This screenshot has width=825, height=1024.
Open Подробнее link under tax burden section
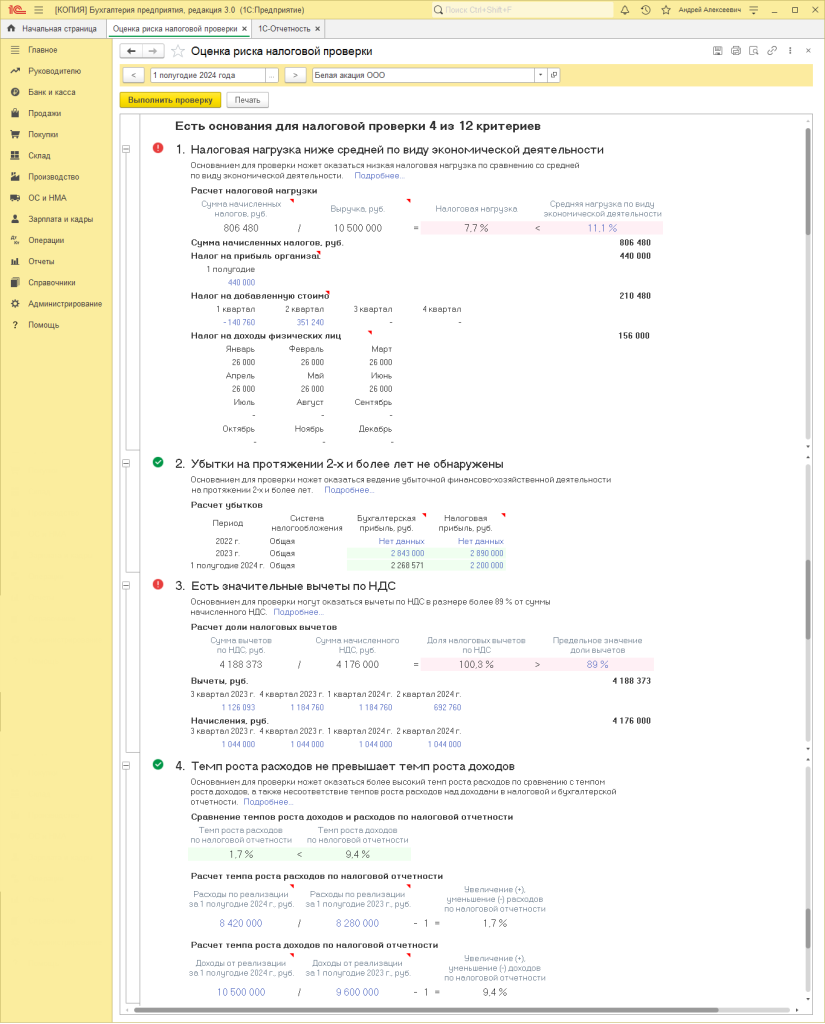point(379,175)
